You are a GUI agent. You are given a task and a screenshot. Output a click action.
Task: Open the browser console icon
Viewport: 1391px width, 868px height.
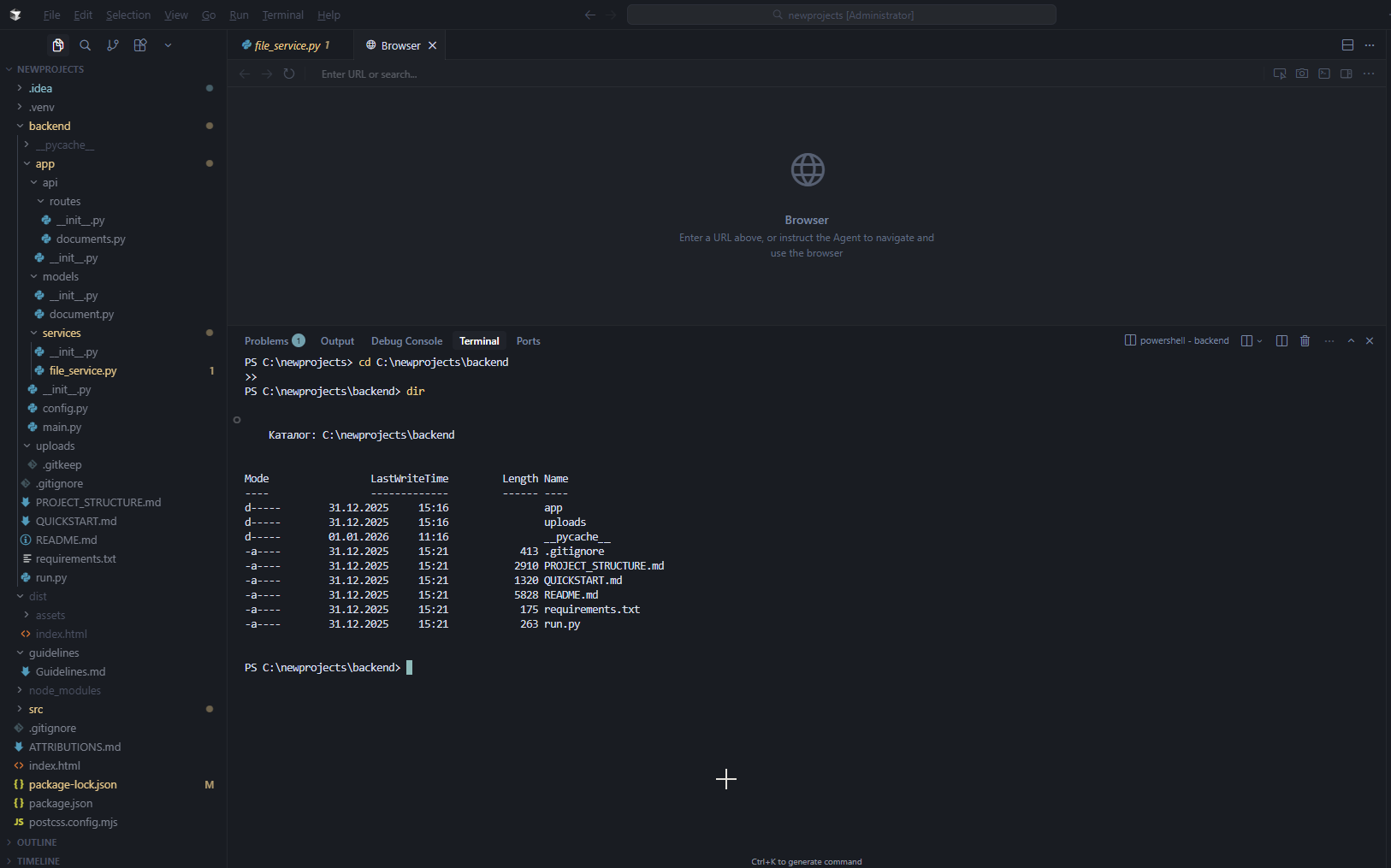point(1324,74)
